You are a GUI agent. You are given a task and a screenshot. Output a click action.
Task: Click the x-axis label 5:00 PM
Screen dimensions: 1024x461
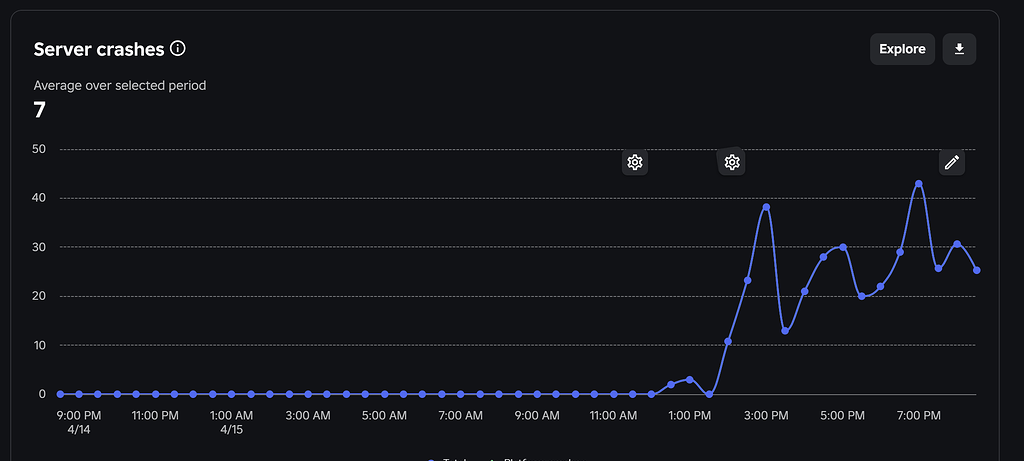click(842, 415)
